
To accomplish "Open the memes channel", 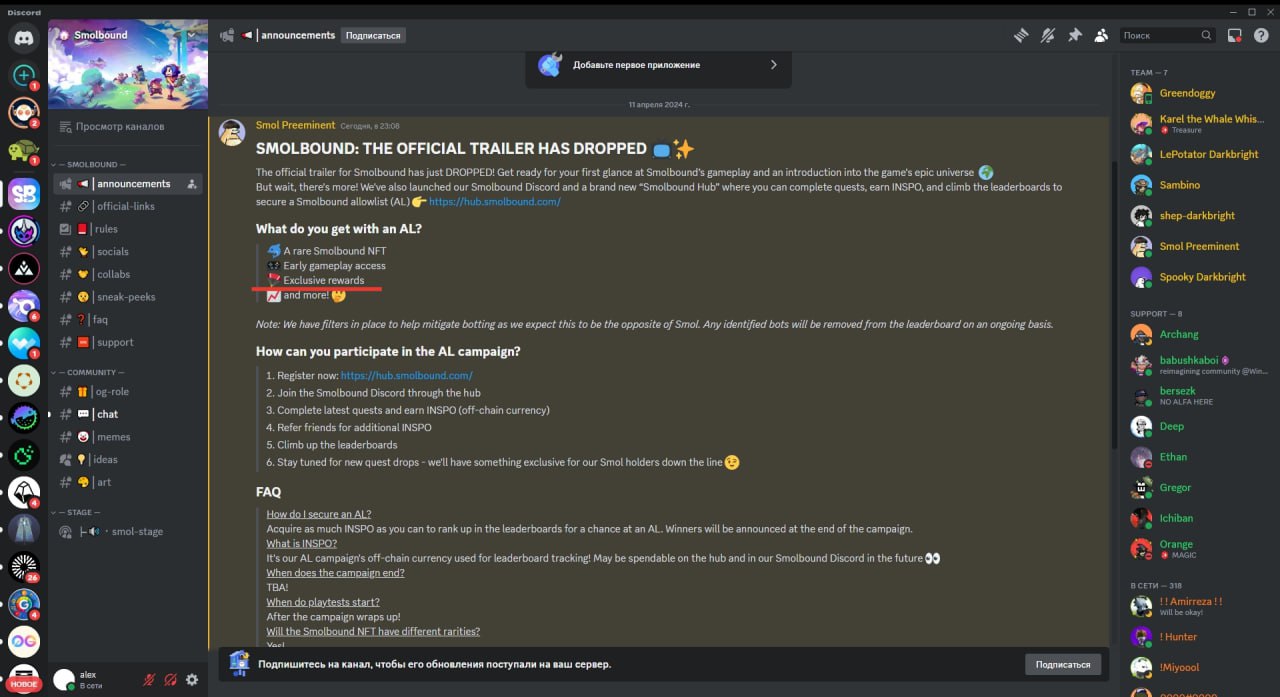I will [128, 437].
